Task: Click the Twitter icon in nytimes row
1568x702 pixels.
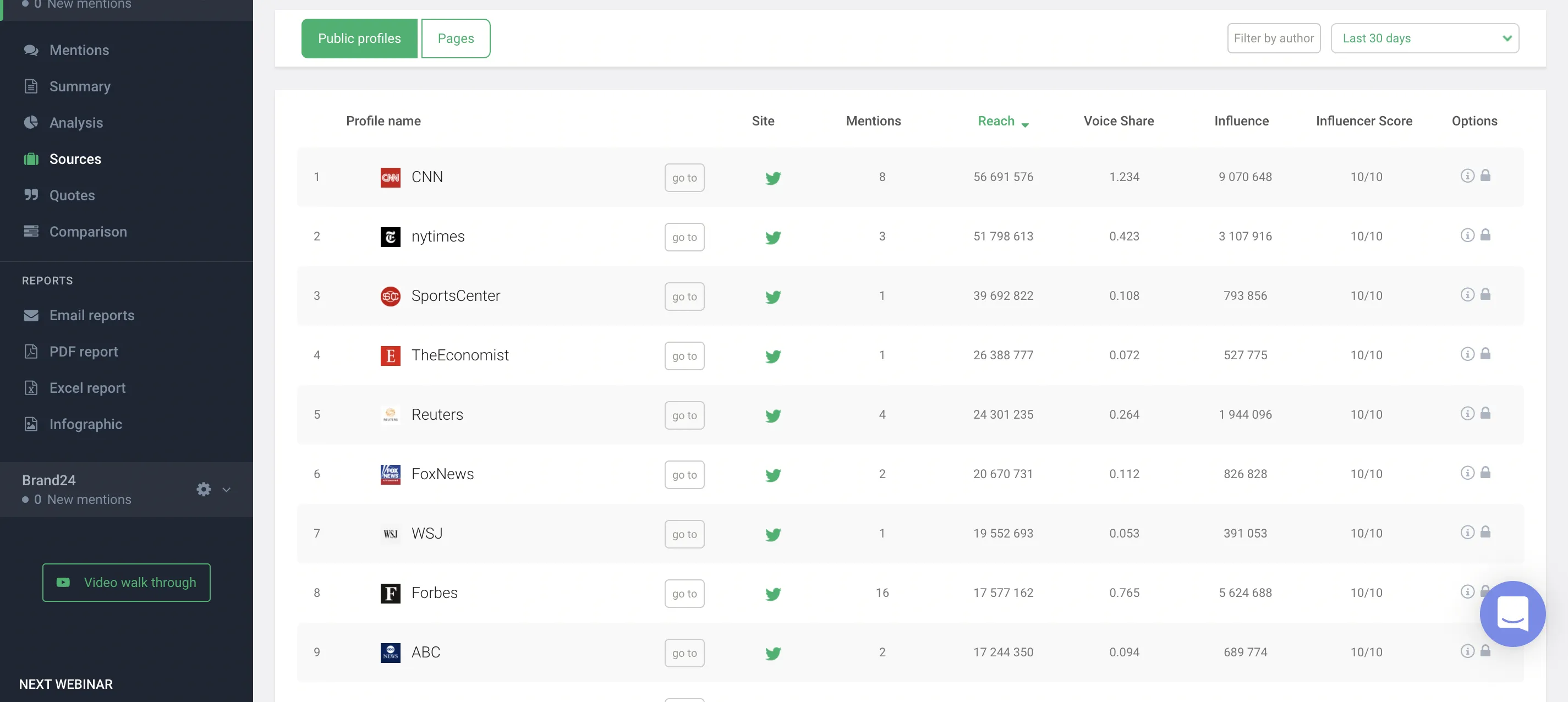Action: pos(772,238)
